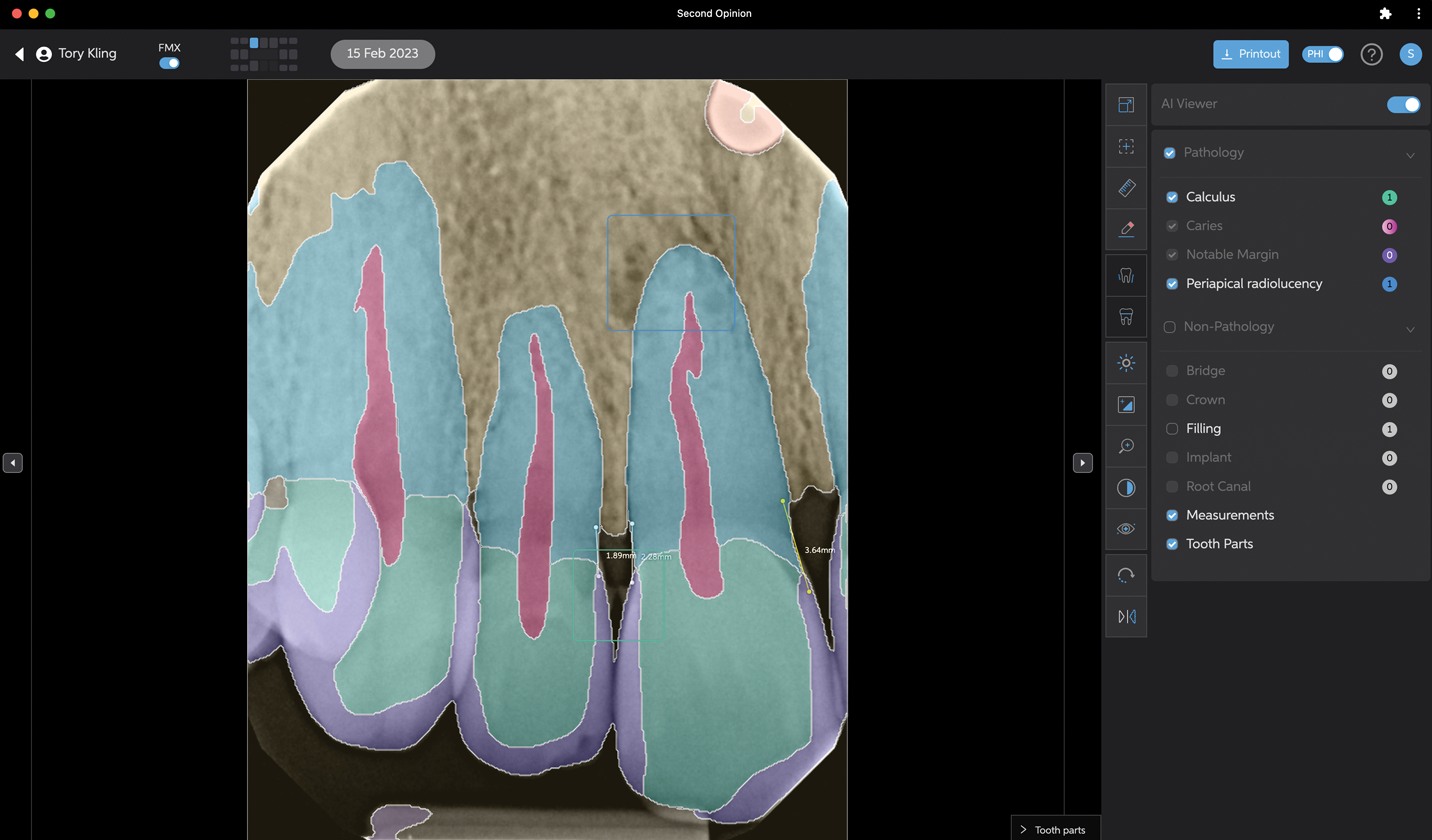Open the brightness adjustment tool
Image resolution: width=1432 pixels, height=840 pixels.
1126,363
